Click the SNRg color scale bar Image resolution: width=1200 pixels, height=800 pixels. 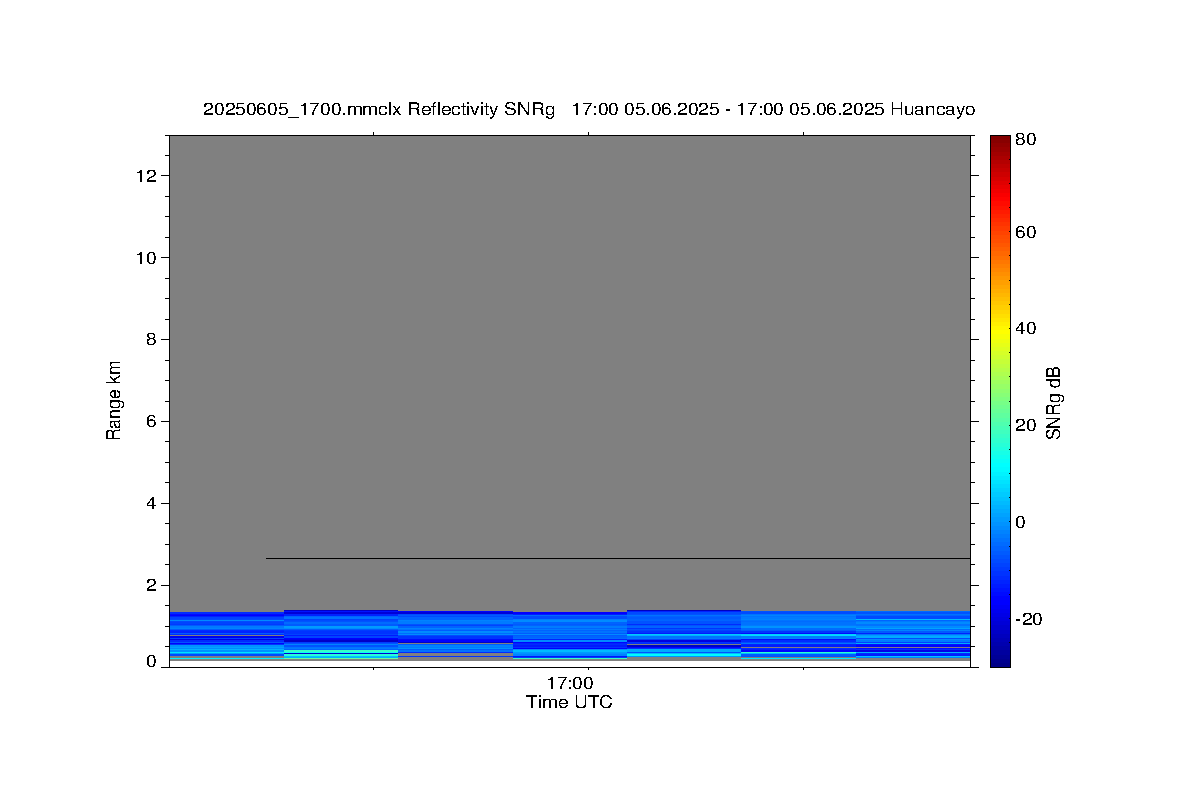(x=1000, y=400)
